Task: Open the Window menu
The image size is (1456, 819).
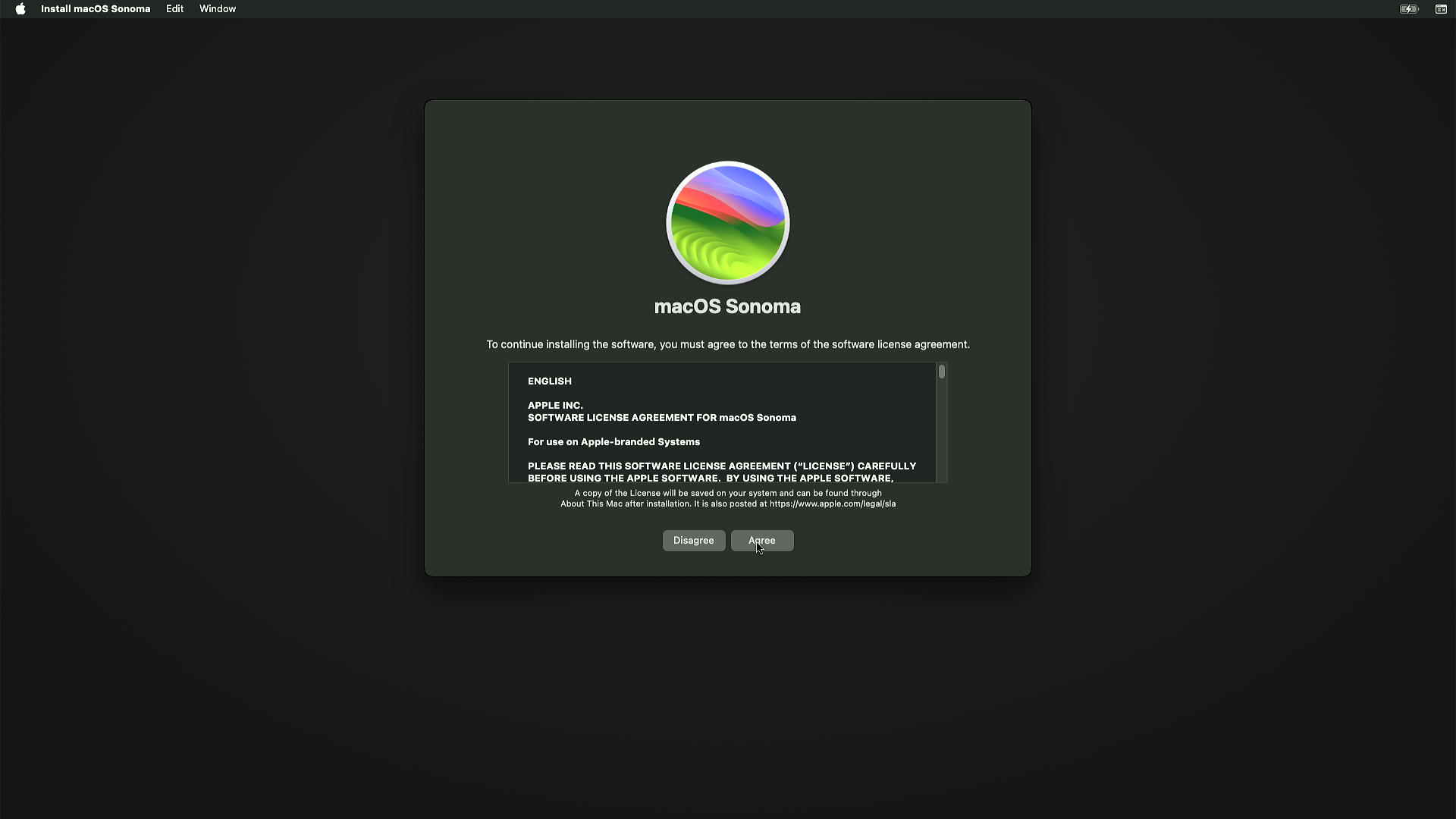Action: (x=218, y=9)
